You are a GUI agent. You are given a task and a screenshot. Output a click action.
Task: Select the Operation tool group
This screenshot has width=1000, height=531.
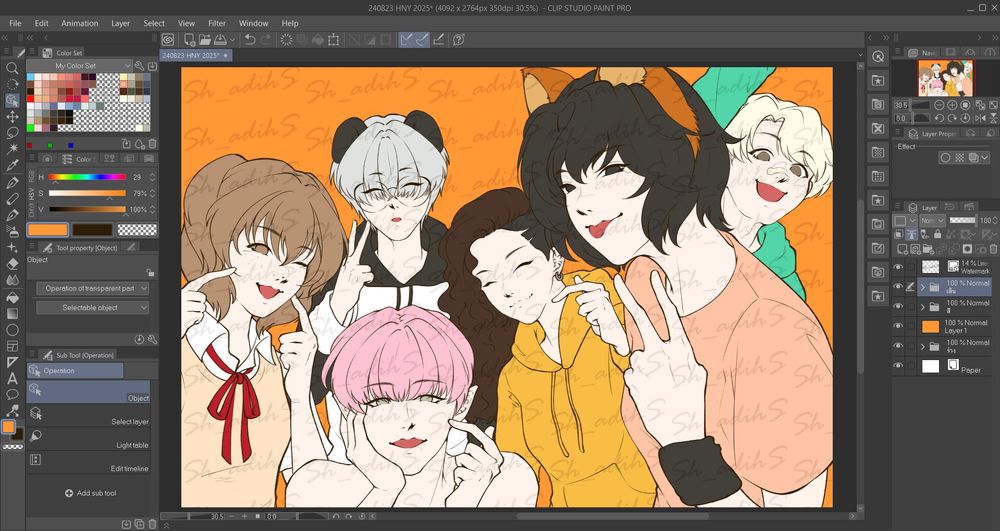(75, 370)
